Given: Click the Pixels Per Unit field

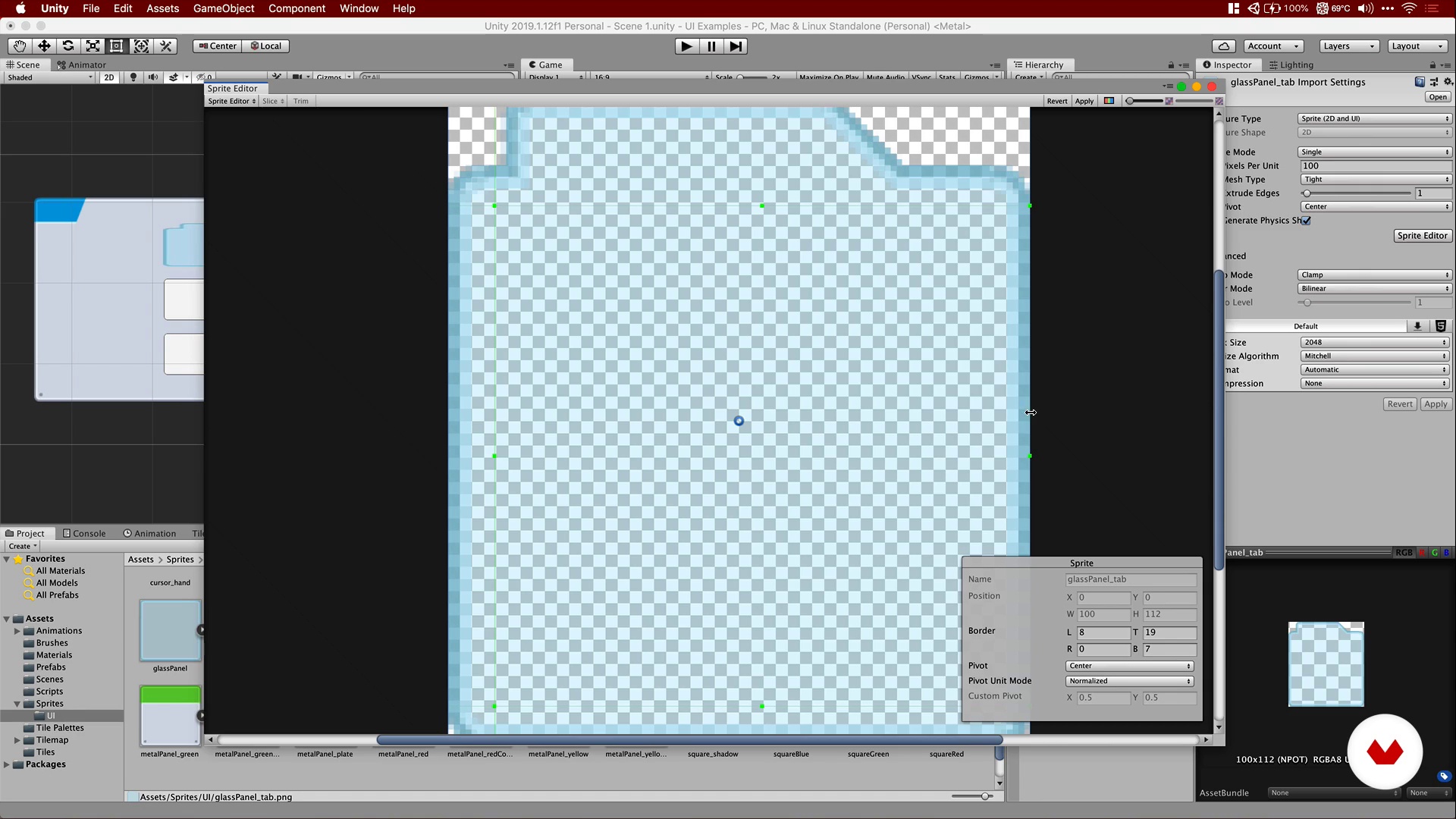Looking at the screenshot, I should 1376,166.
